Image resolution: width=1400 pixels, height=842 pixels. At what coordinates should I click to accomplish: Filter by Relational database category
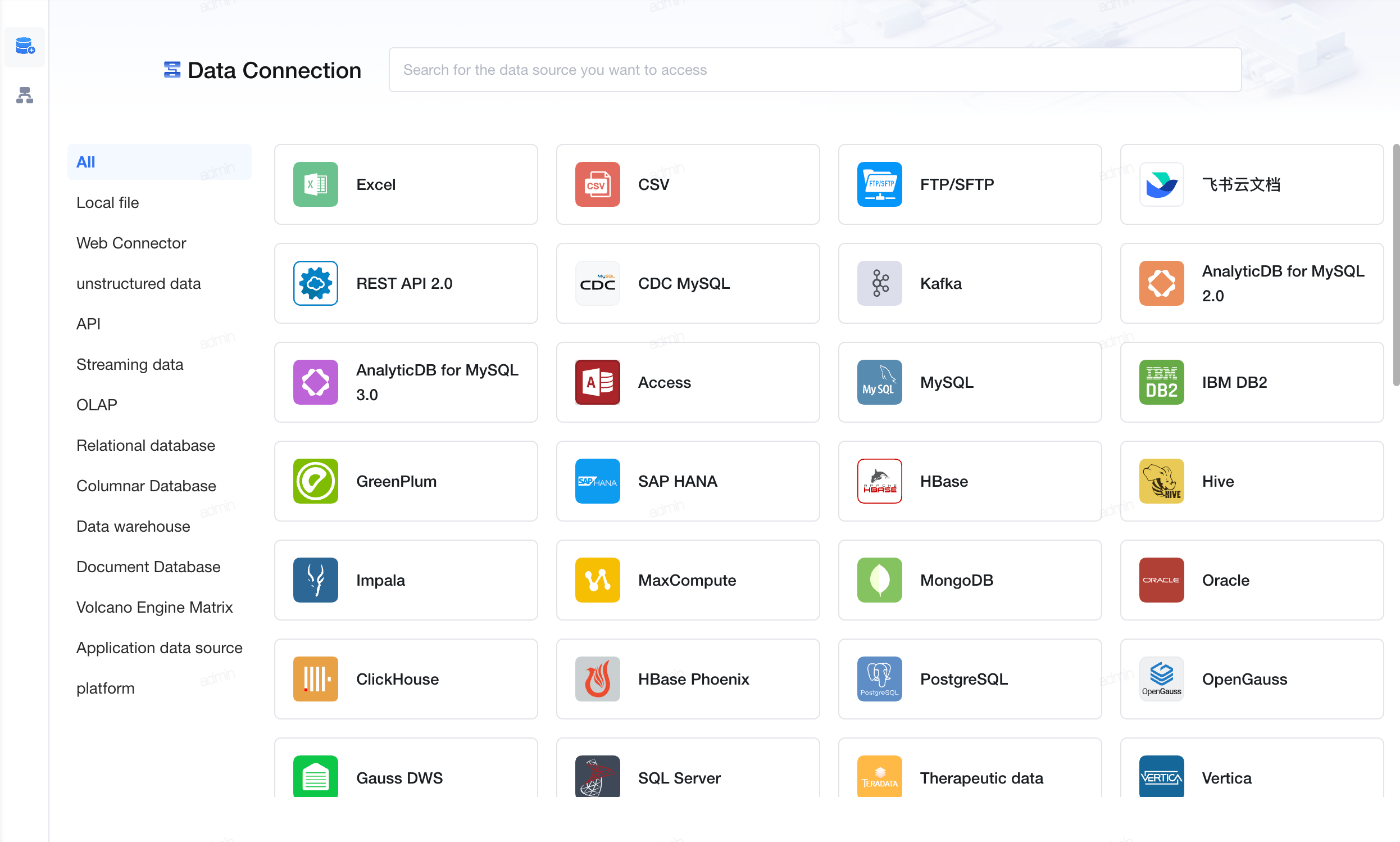146,445
